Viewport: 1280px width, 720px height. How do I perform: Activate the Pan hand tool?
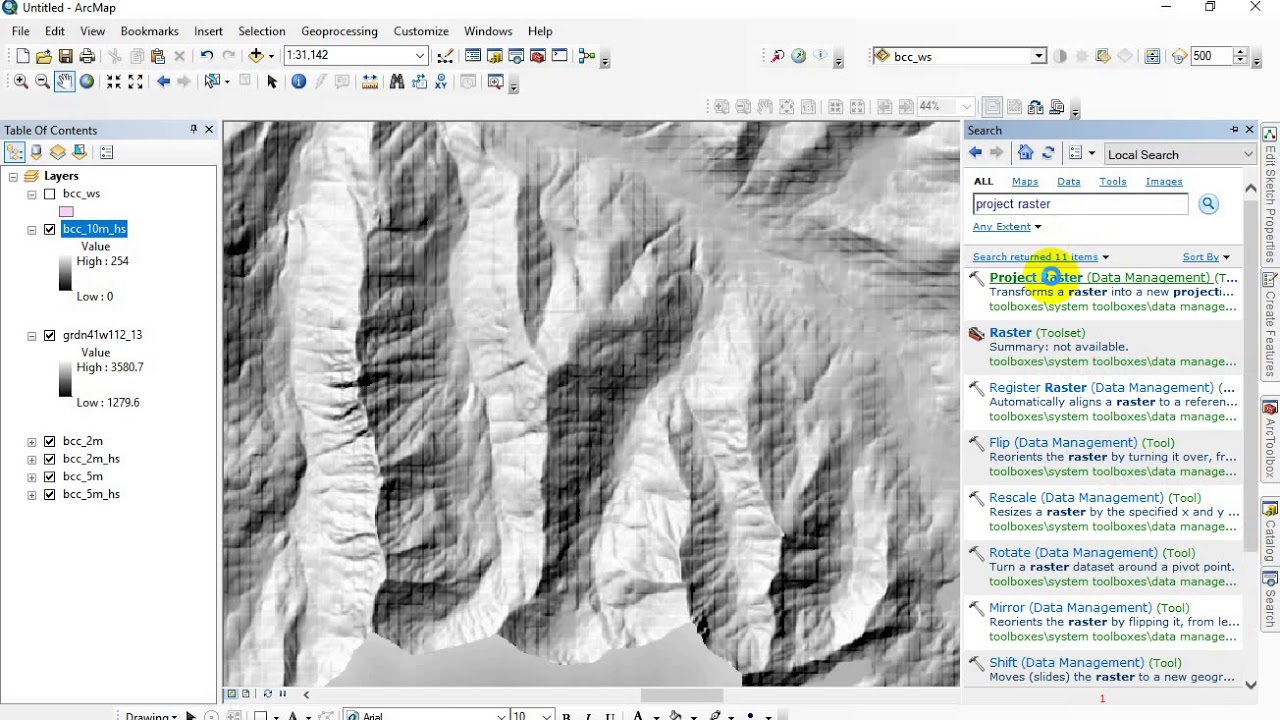(64, 82)
